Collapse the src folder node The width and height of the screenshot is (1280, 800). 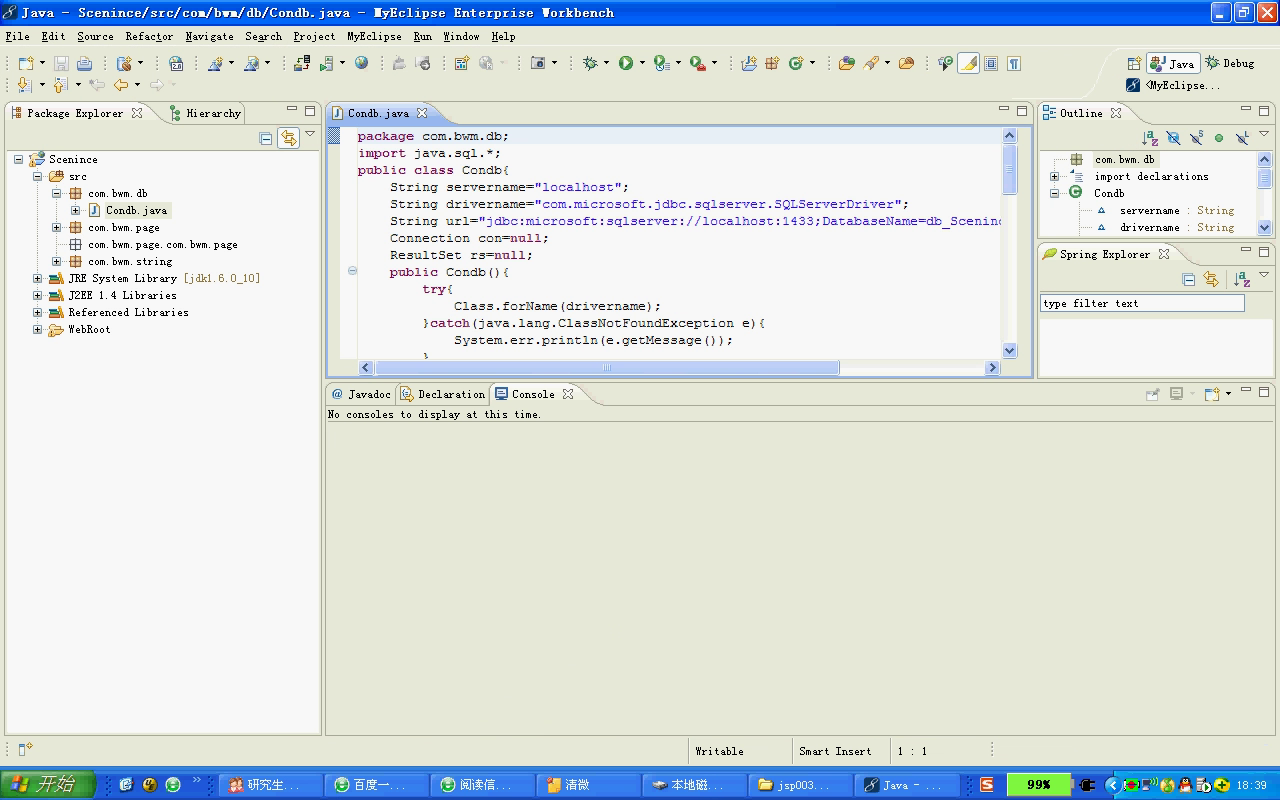(37, 176)
